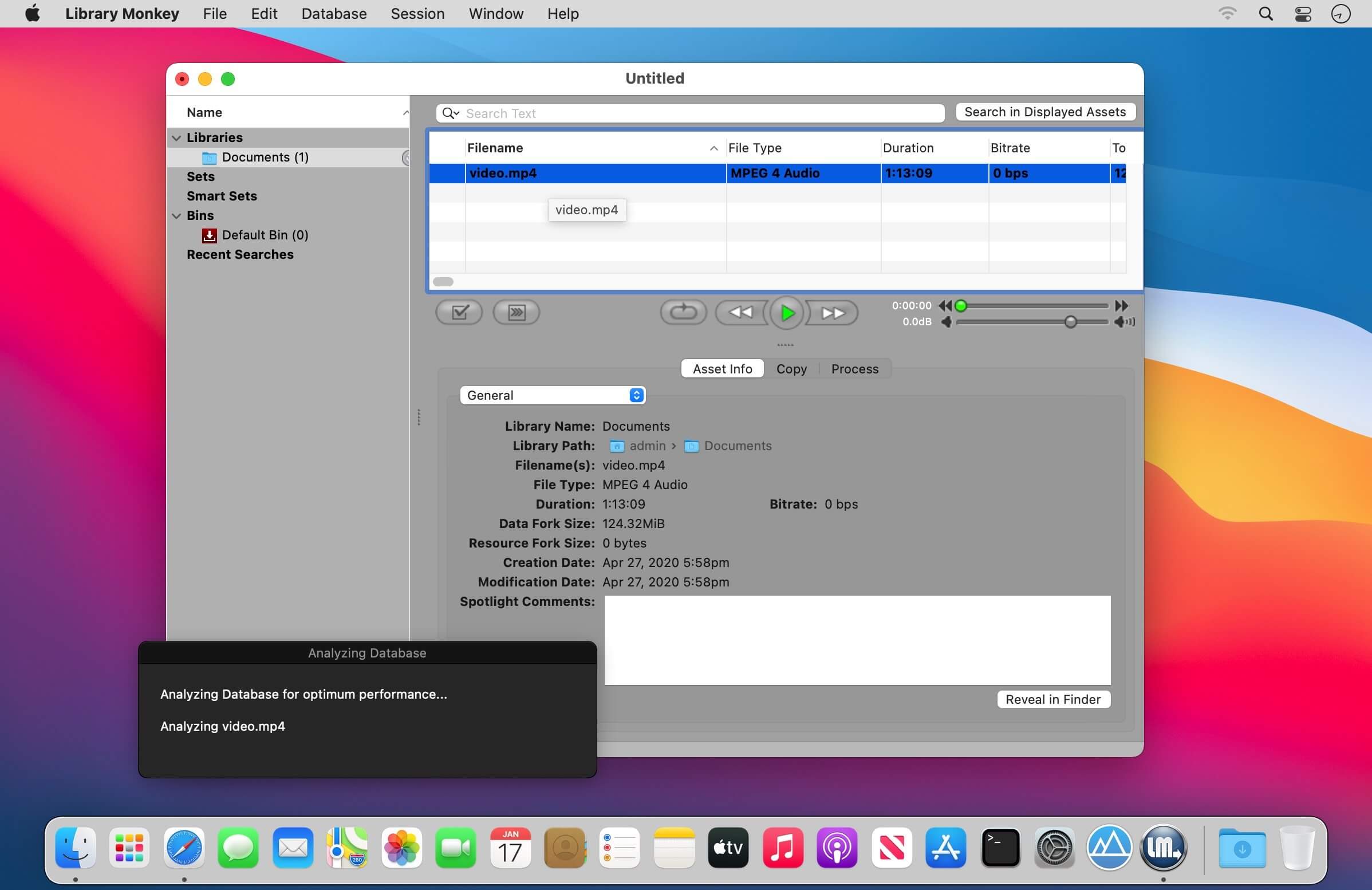Click Reveal in Finder button
This screenshot has height=890, width=1372.
click(1052, 699)
